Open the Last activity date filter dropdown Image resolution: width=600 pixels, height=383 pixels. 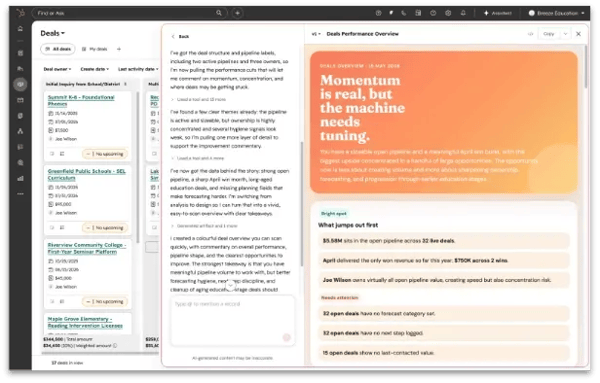[138, 69]
